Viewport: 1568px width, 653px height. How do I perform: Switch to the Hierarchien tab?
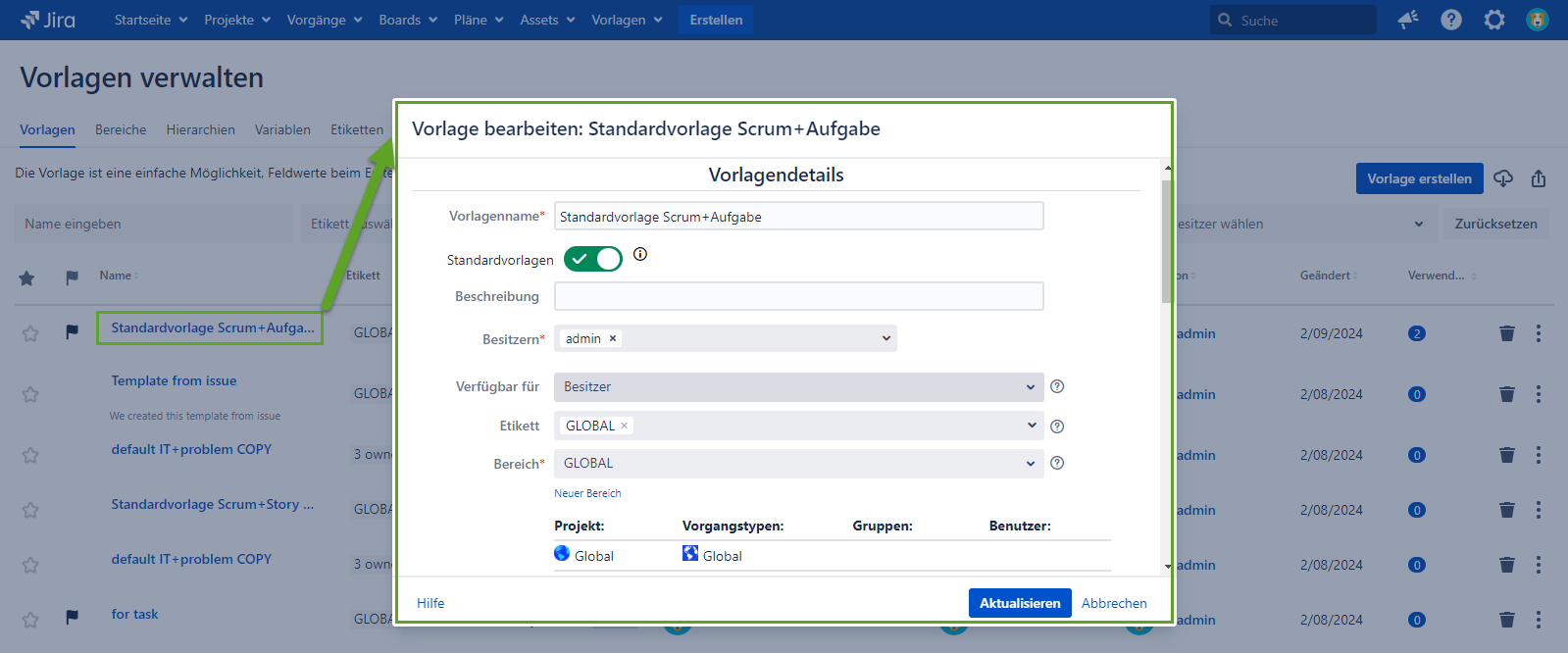coord(200,129)
